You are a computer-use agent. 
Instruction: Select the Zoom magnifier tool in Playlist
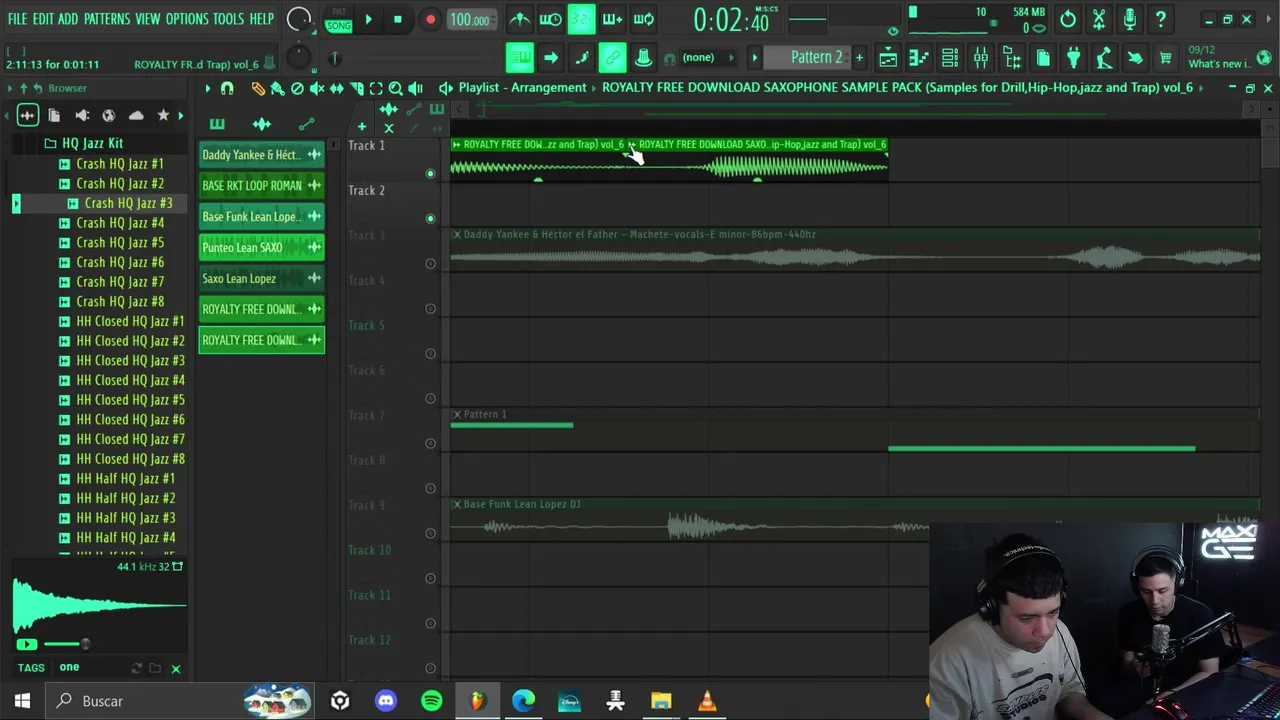pyautogui.click(x=396, y=88)
